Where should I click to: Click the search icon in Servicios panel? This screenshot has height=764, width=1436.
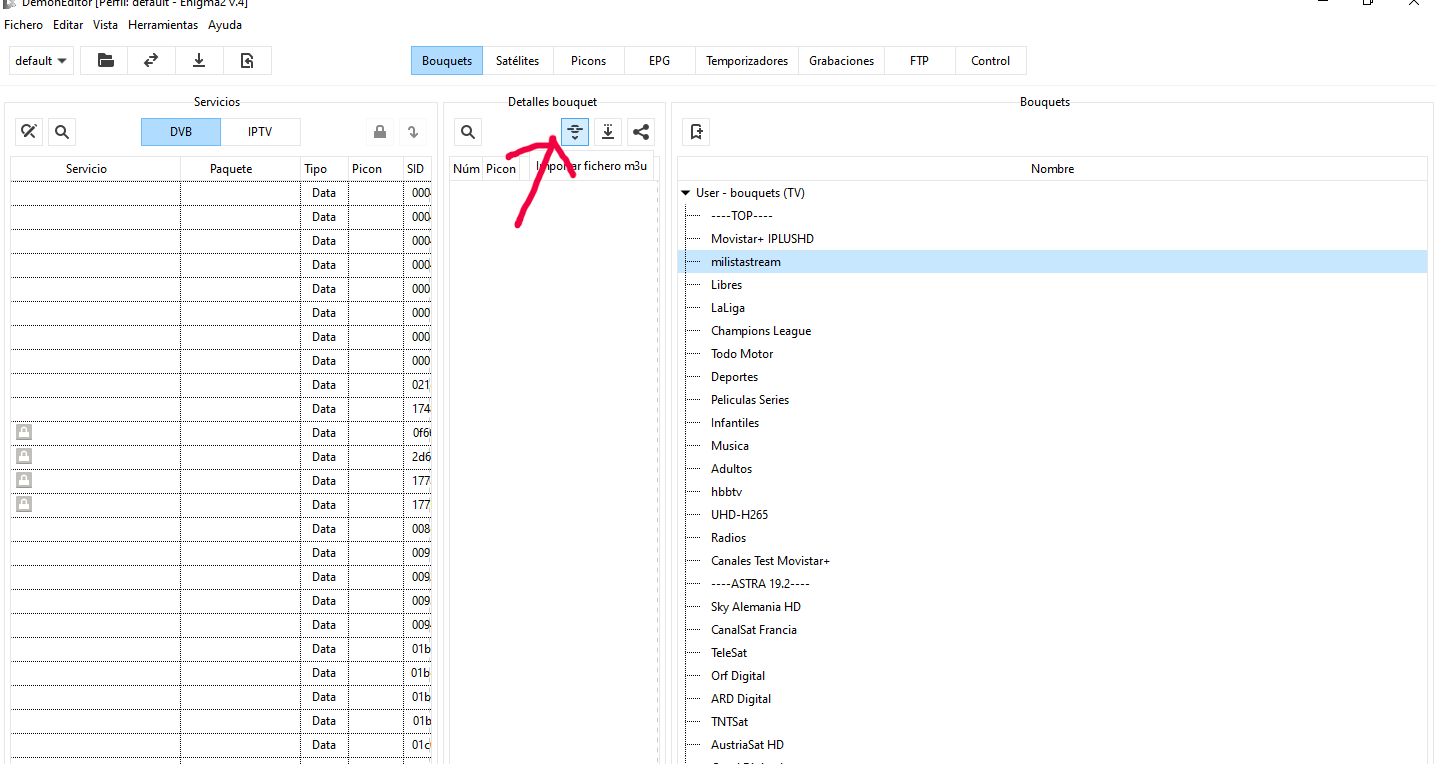coord(62,131)
